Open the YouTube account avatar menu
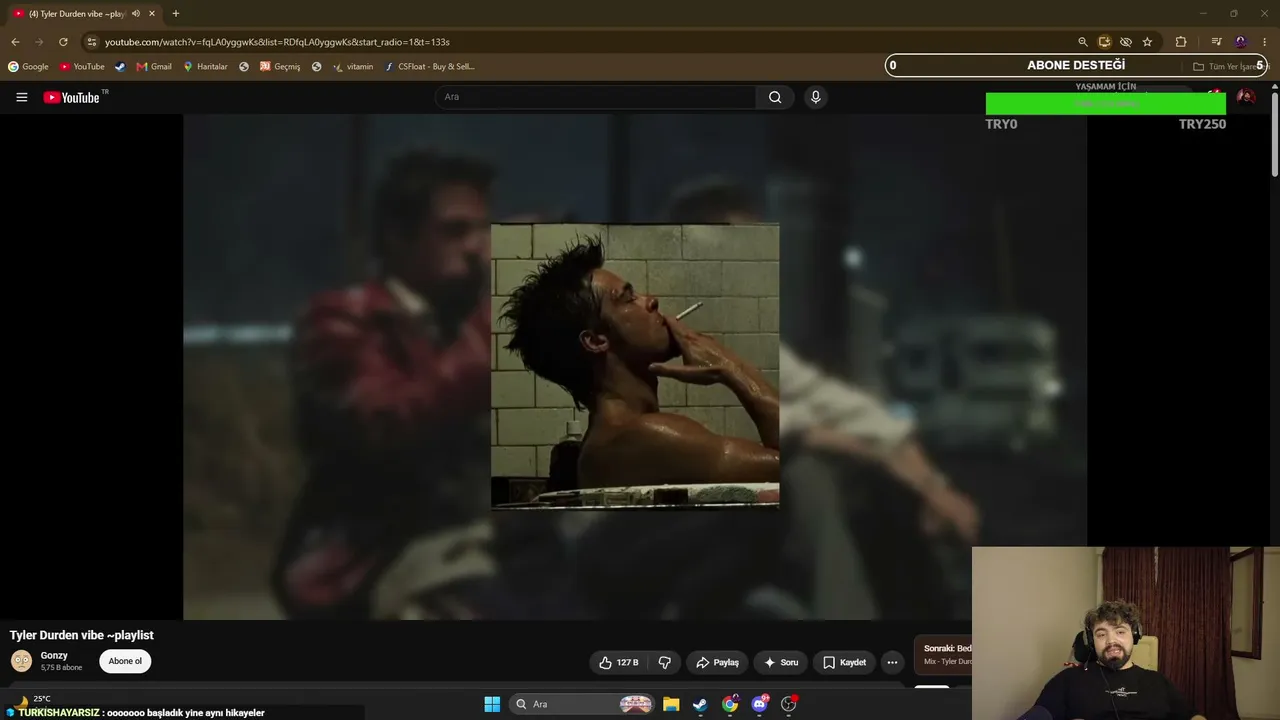This screenshot has width=1280, height=720. 1246,97
